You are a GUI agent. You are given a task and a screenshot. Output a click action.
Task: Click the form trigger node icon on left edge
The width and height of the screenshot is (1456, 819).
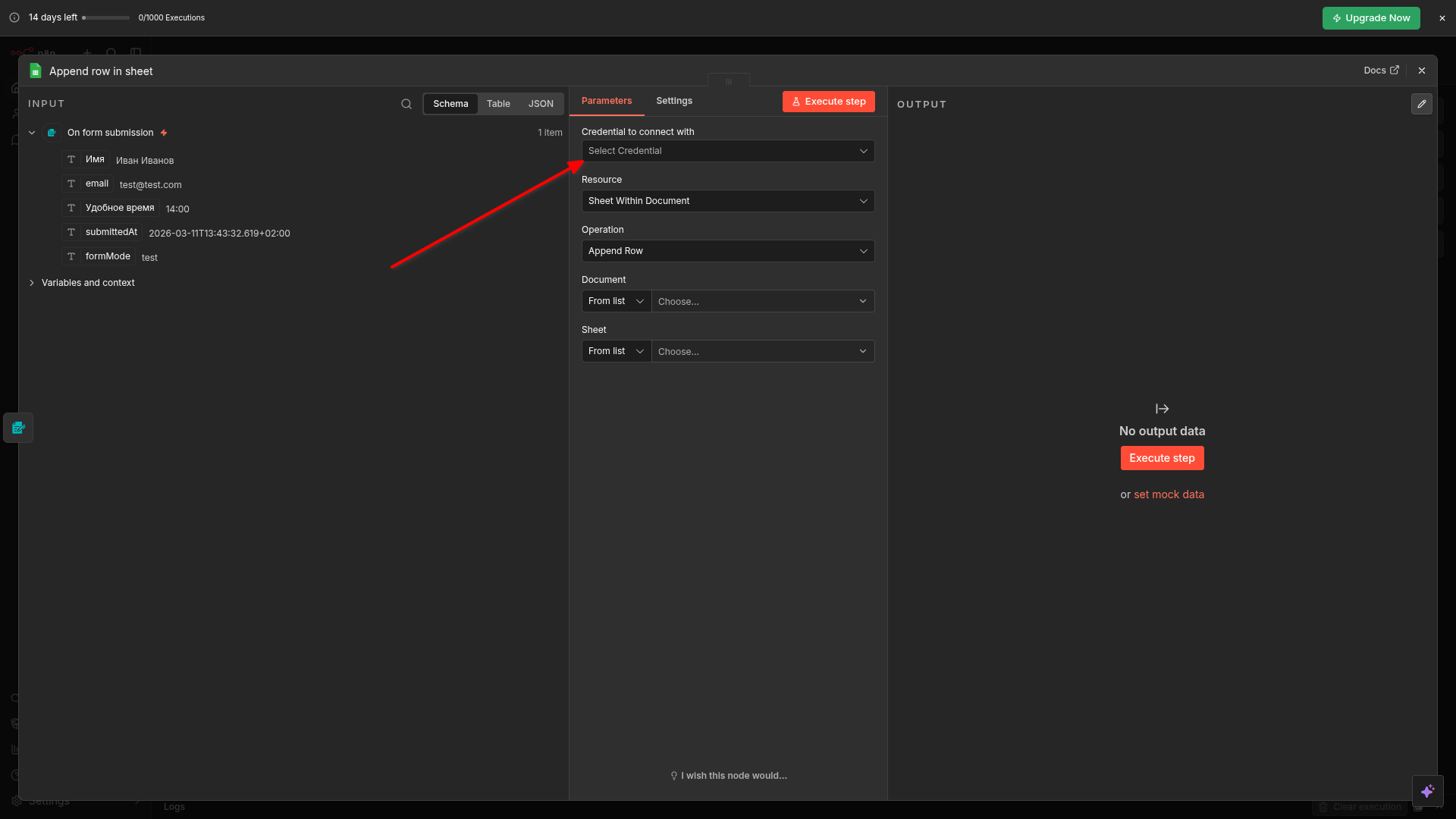tap(18, 428)
